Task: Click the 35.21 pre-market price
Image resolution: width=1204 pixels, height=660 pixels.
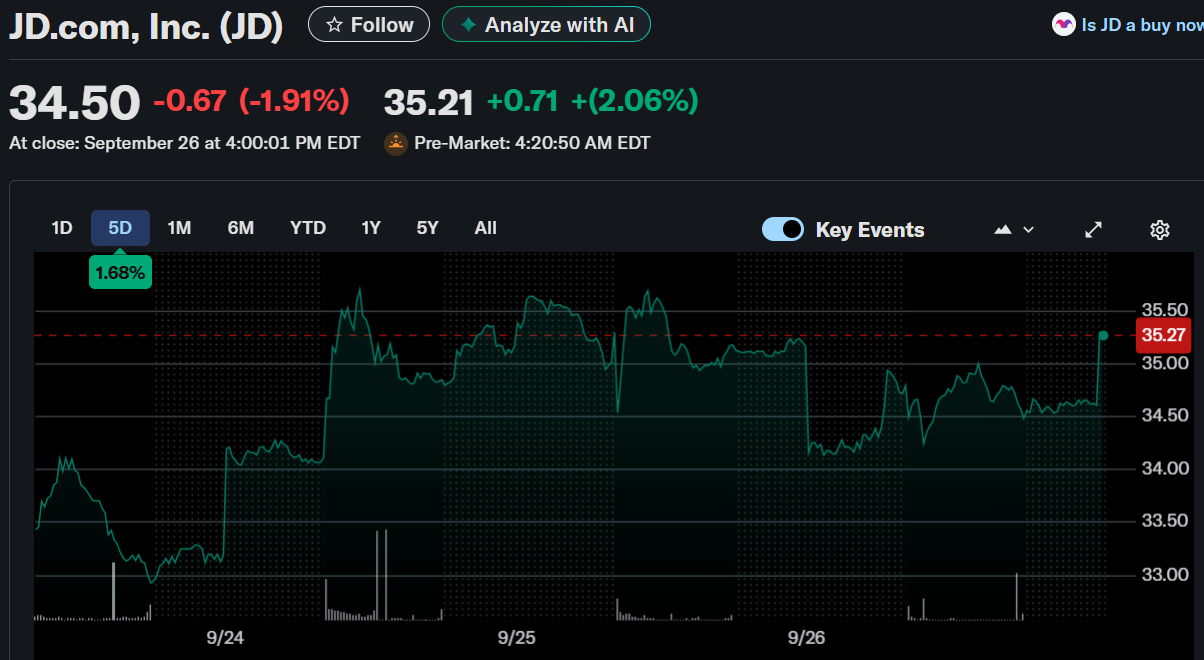Action: point(429,102)
